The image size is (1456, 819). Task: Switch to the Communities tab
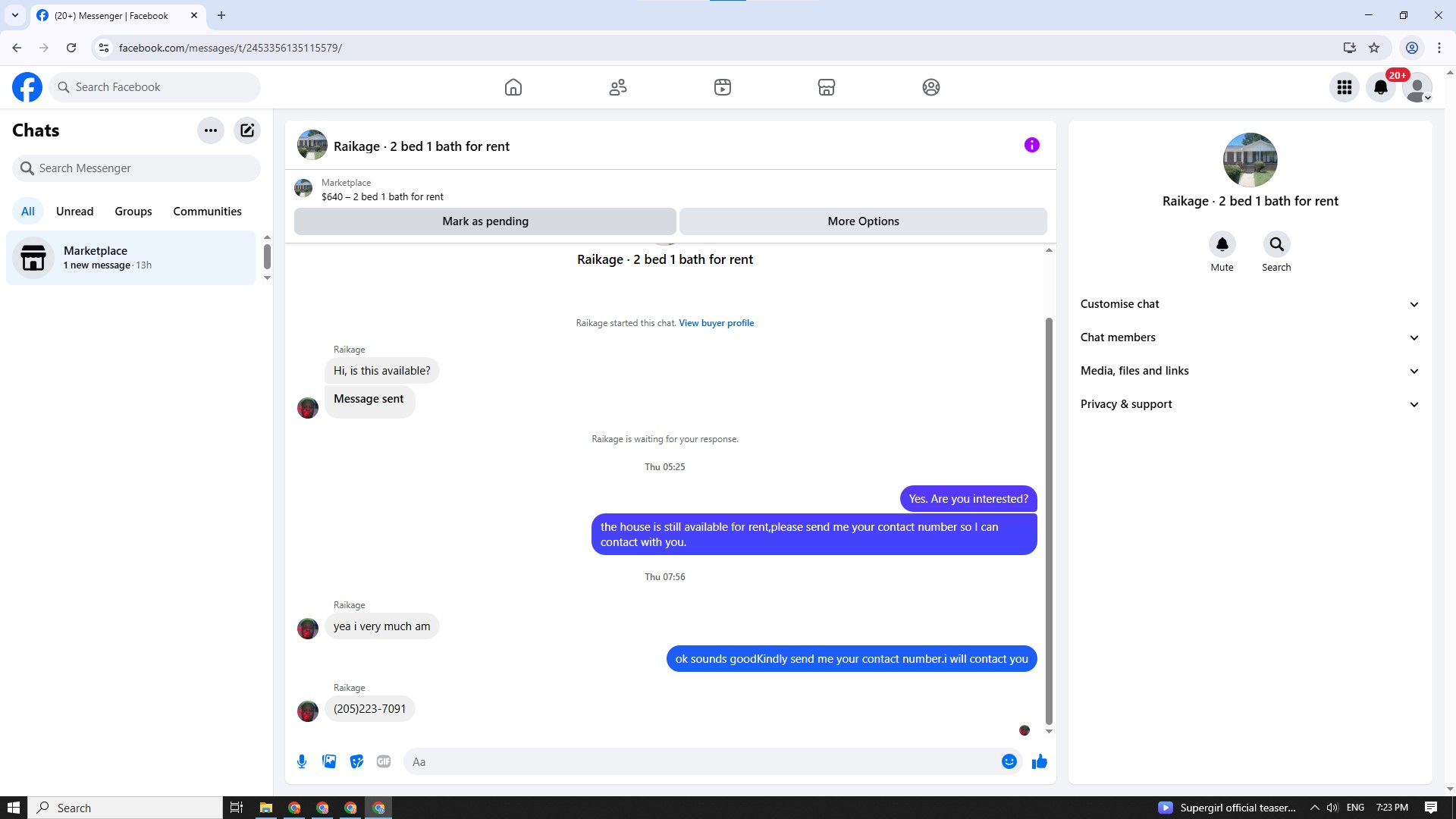pos(207,212)
